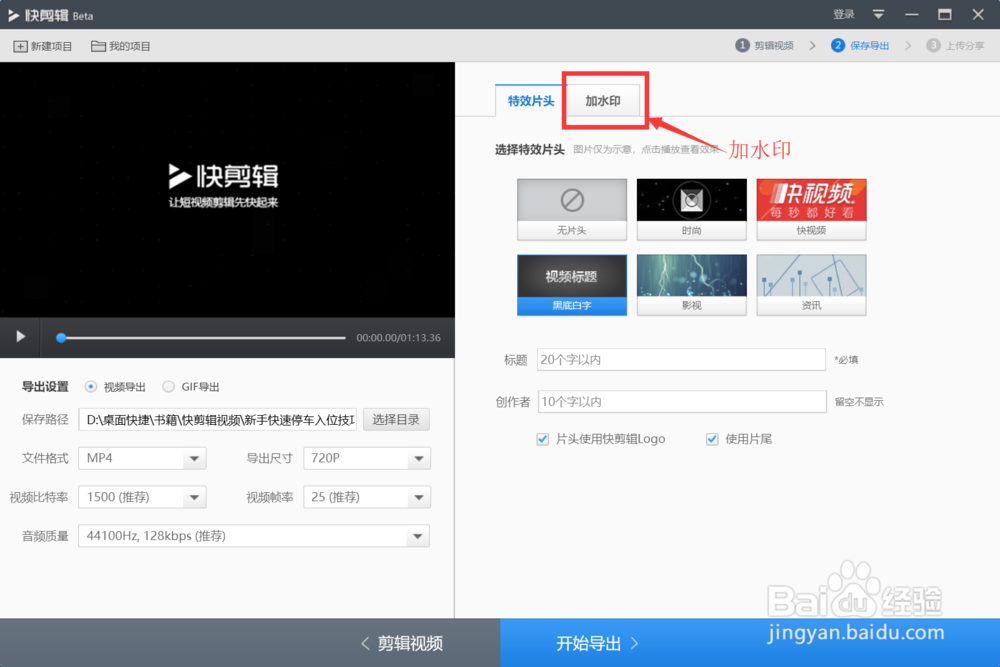Viewport: 1000px width, 667px height.
Task: Select the 快视频 intro template
Action: [811, 209]
